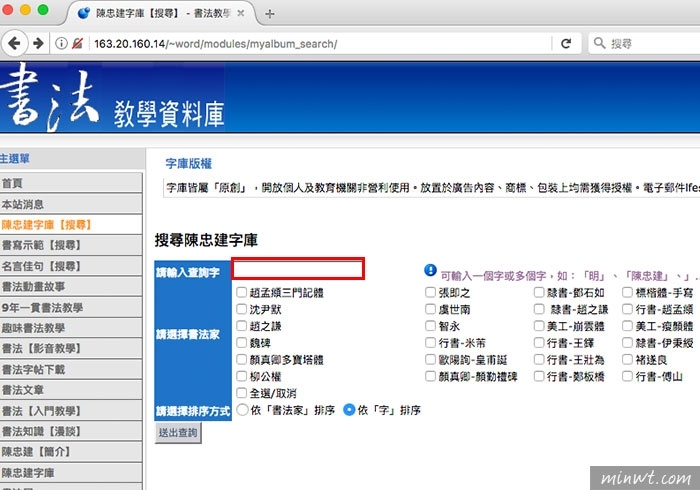Open 趣味書法教學 menu item
The image size is (700, 490).
coord(71,328)
